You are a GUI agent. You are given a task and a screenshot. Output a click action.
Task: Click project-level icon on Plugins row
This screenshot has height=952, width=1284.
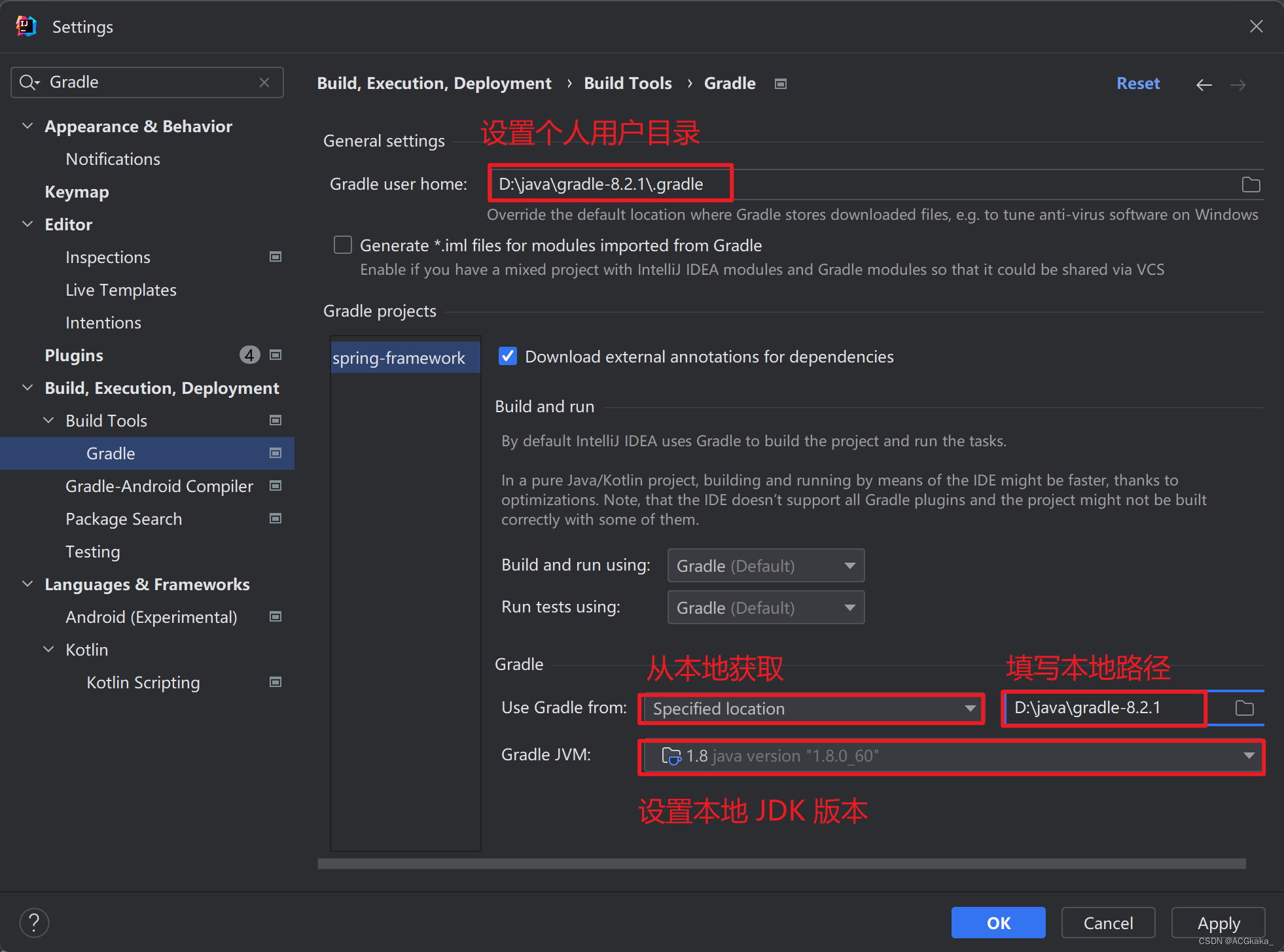[276, 355]
